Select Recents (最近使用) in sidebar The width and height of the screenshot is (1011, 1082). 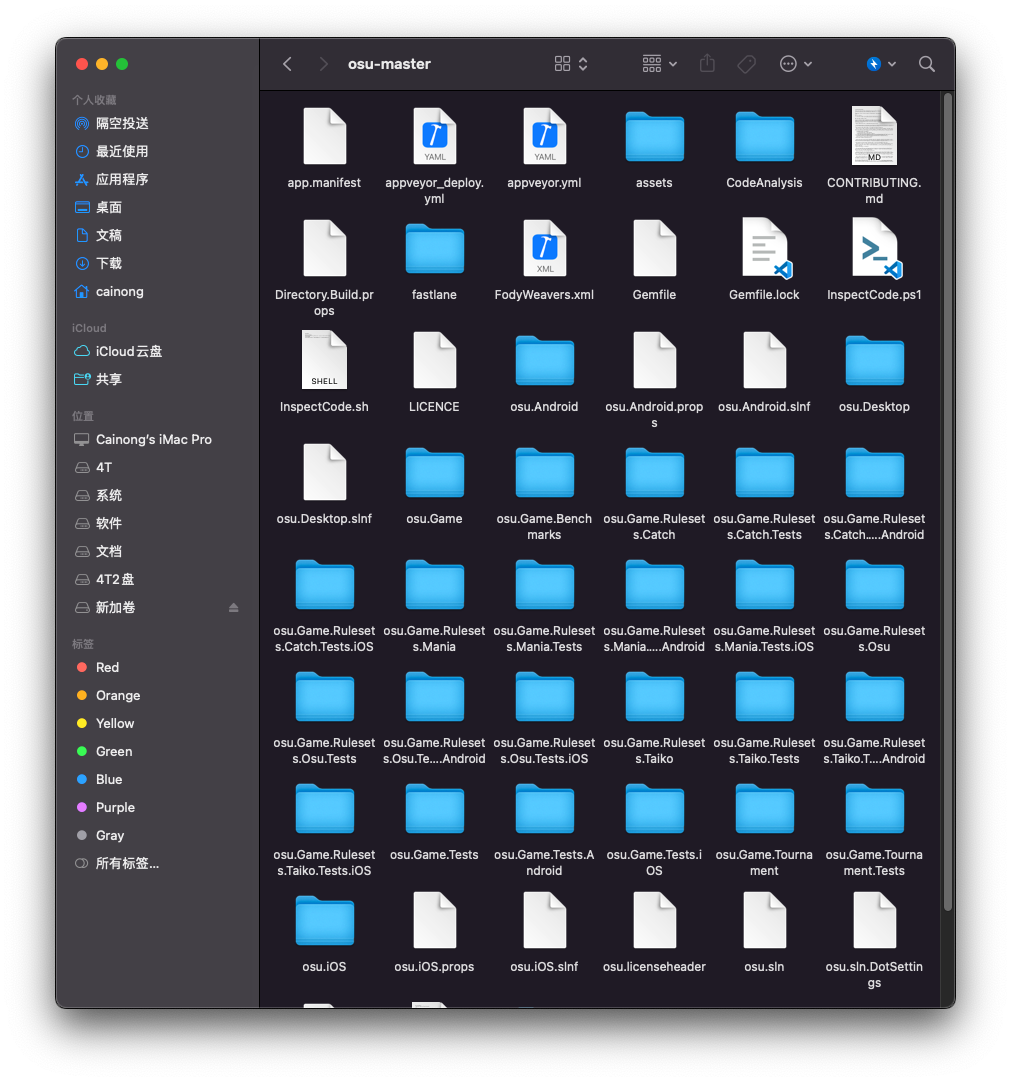pos(157,151)
